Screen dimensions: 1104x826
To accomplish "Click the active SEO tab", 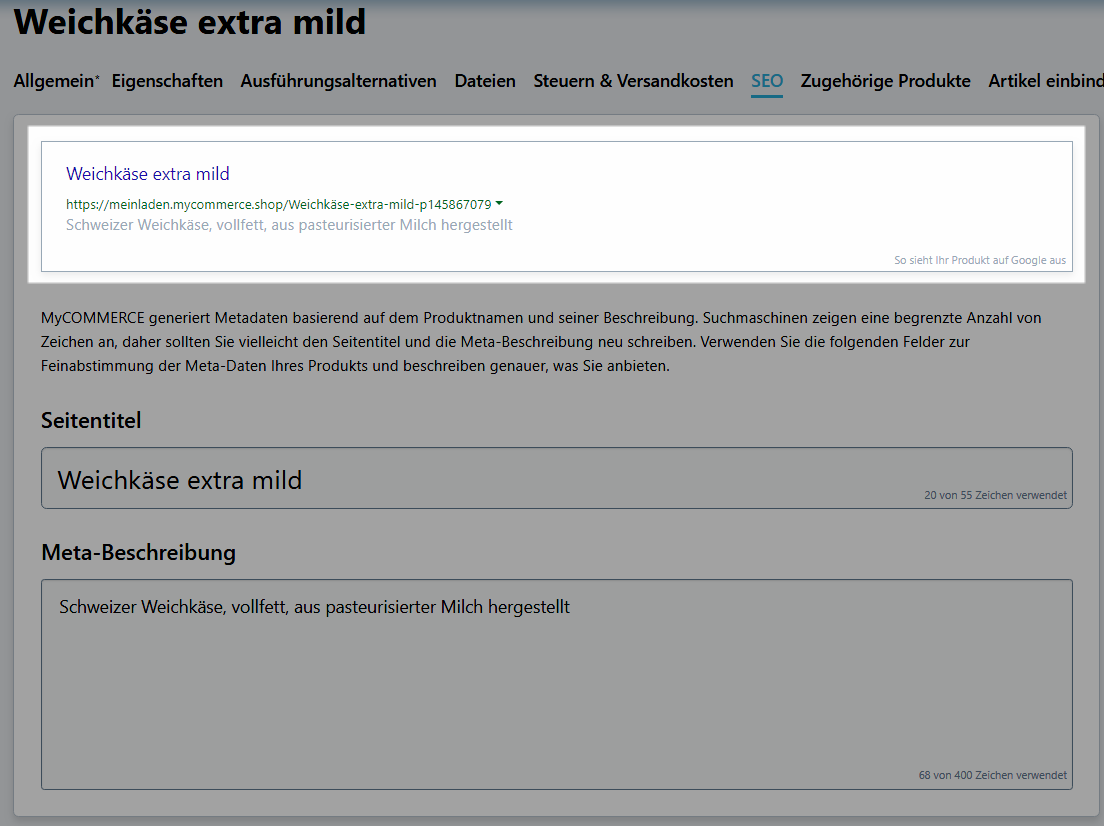I will click(x=767, y=81).
